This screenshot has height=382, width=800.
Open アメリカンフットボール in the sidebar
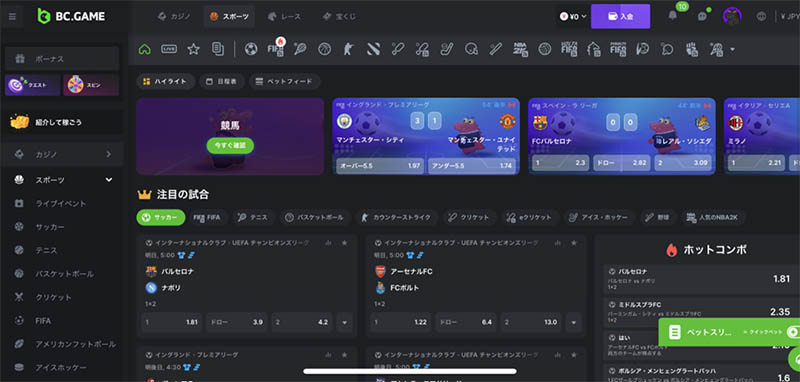click(x=62, y=344)
